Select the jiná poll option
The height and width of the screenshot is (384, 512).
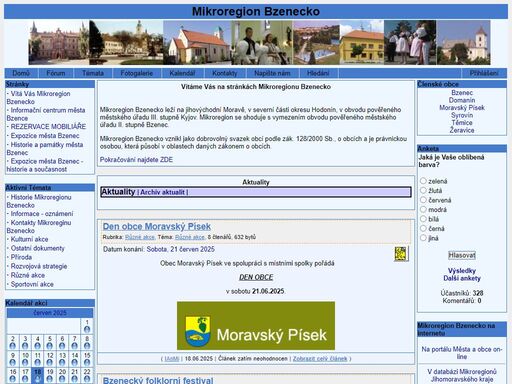(423, 238)
